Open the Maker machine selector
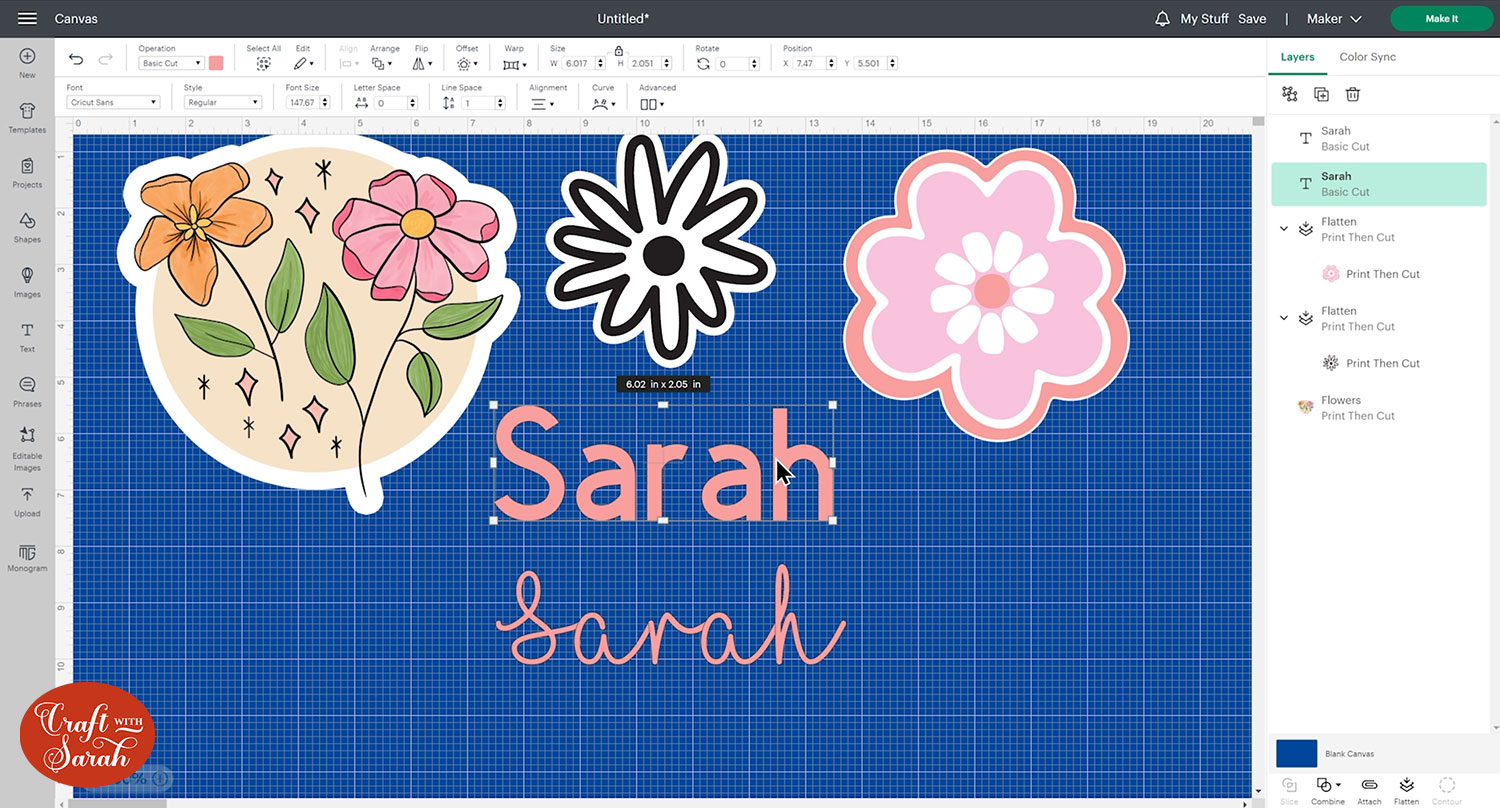 tap(1334, 19)
